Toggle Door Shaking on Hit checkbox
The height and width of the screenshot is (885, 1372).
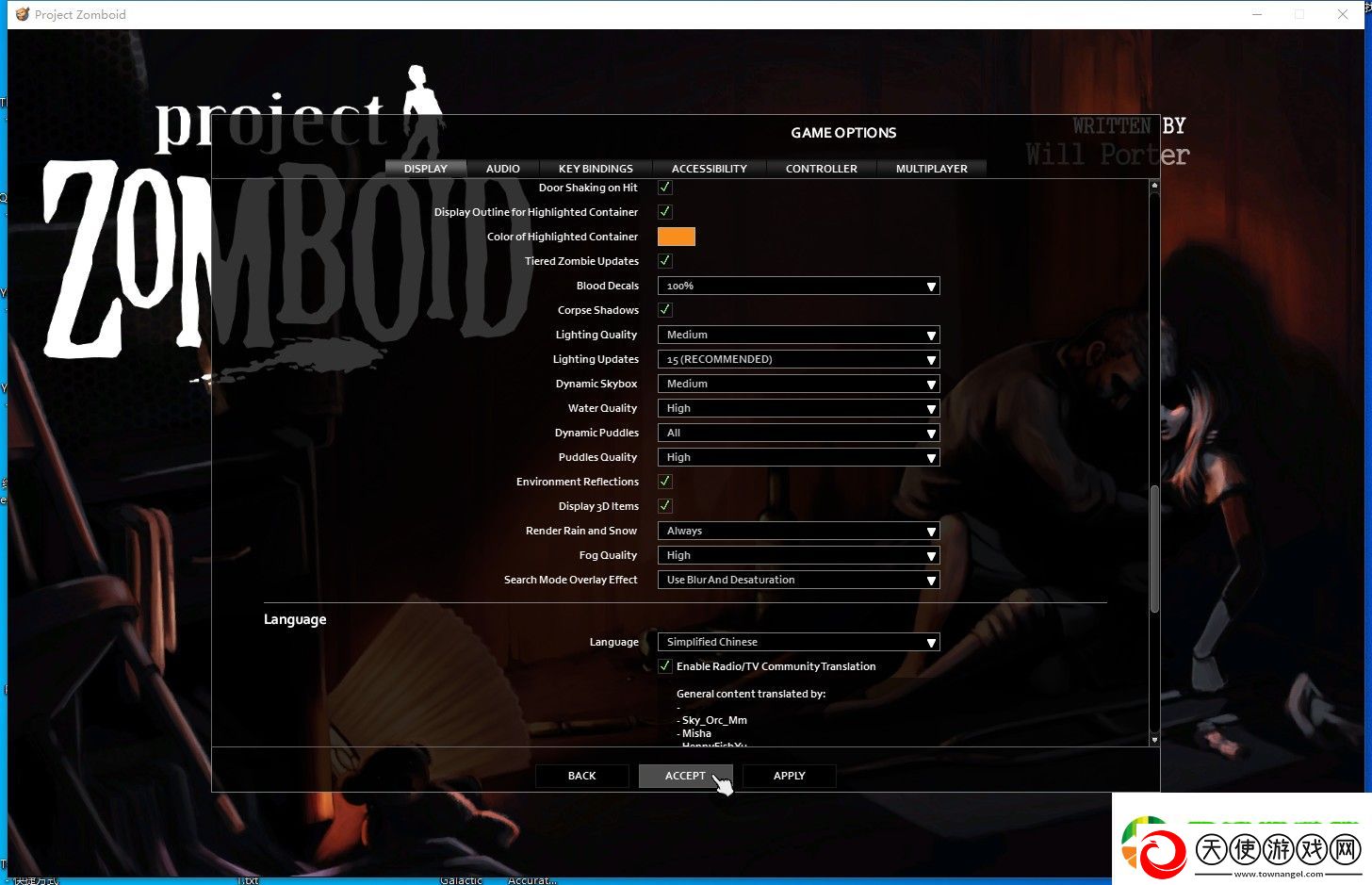[x=665, y=188]
